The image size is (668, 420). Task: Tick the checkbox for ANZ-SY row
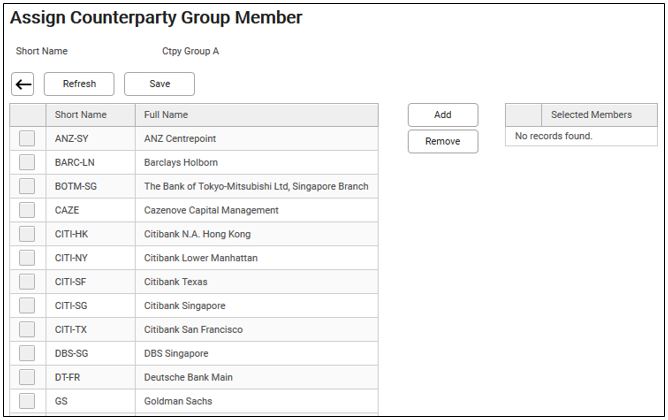[27, 139]
